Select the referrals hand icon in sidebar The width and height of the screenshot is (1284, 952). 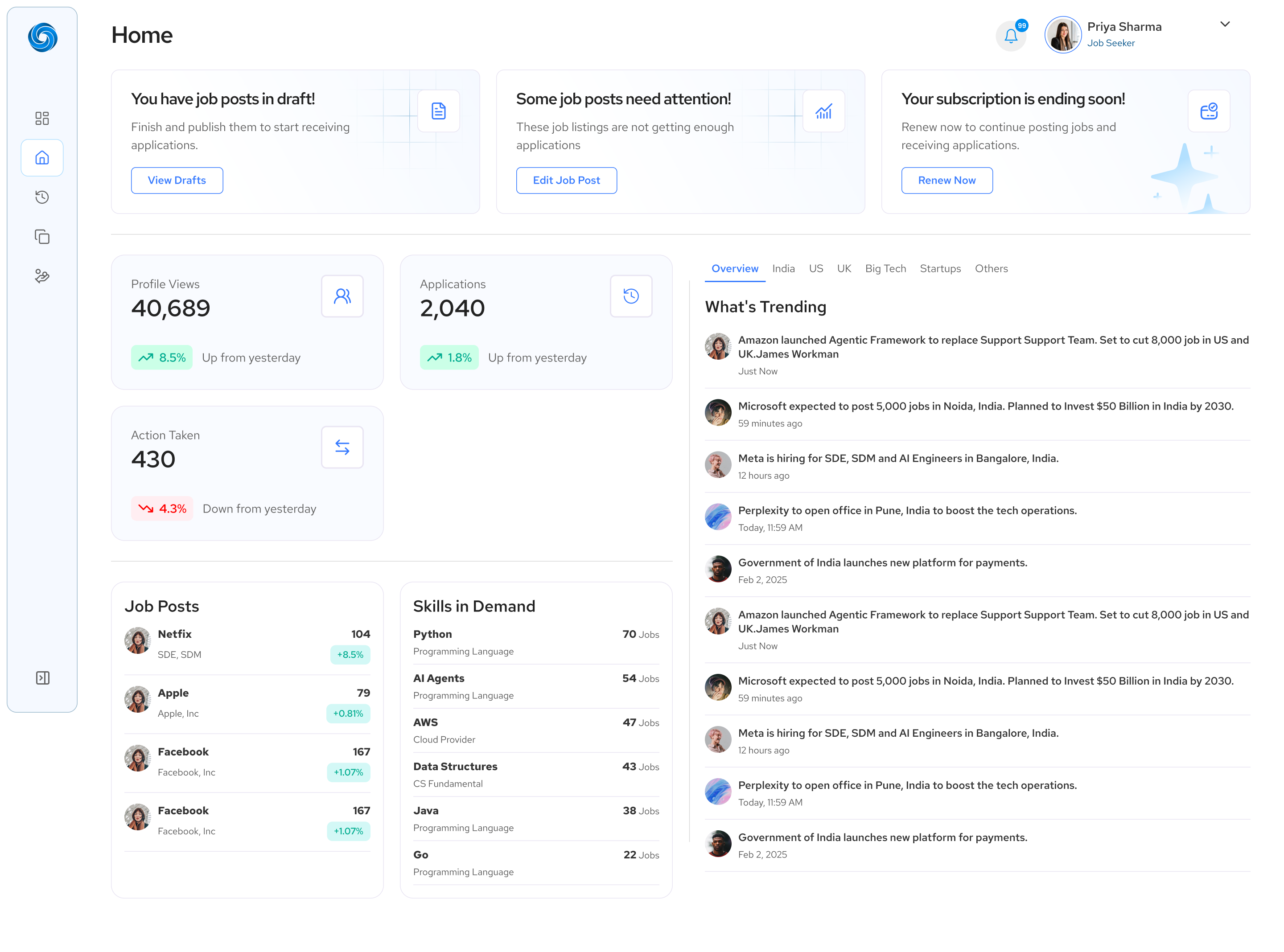(x=42, y=277)
